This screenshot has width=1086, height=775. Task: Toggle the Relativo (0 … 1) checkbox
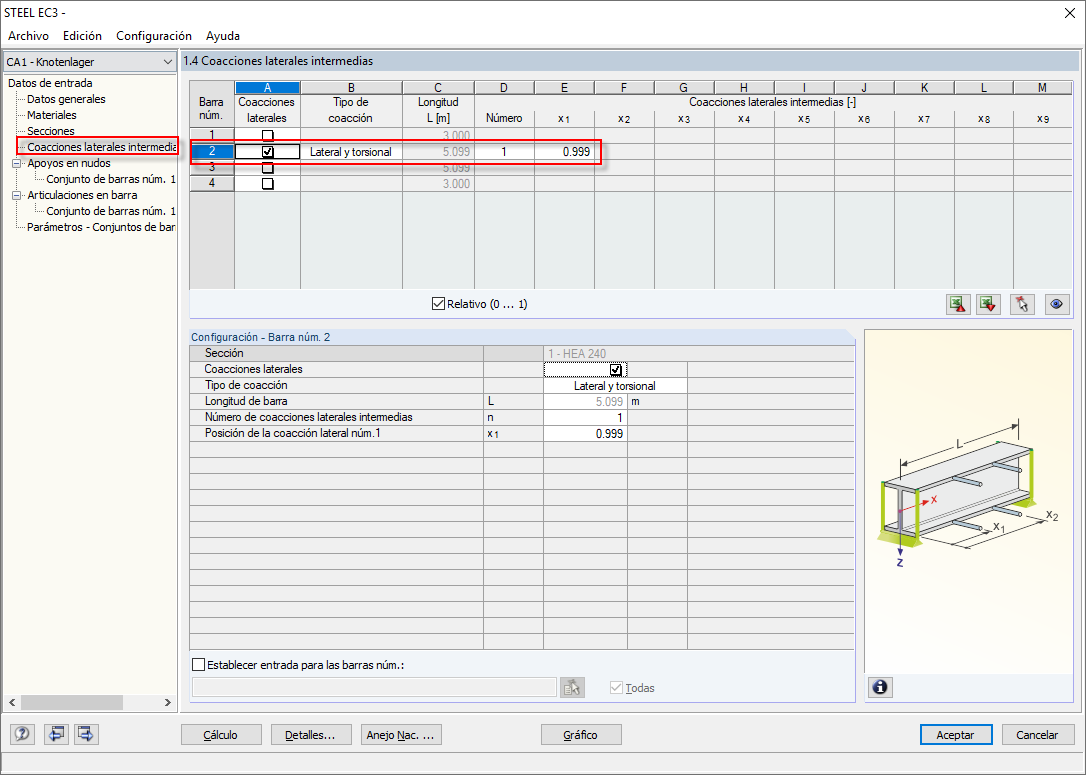pos(438,303)
